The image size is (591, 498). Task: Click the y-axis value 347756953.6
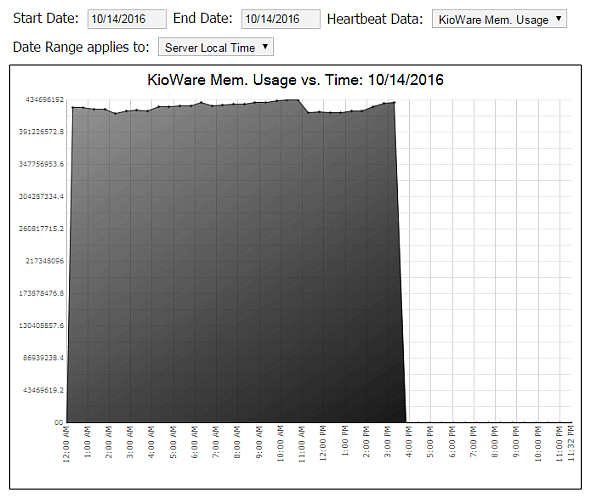pyautogui.click(x=41, y=164)
